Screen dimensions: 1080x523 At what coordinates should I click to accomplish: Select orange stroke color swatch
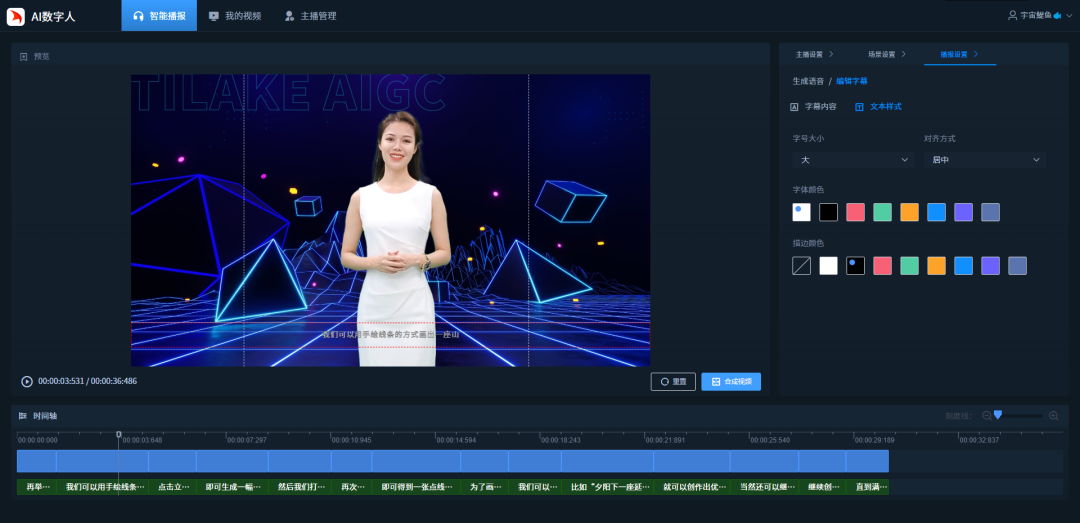(936, 266)
